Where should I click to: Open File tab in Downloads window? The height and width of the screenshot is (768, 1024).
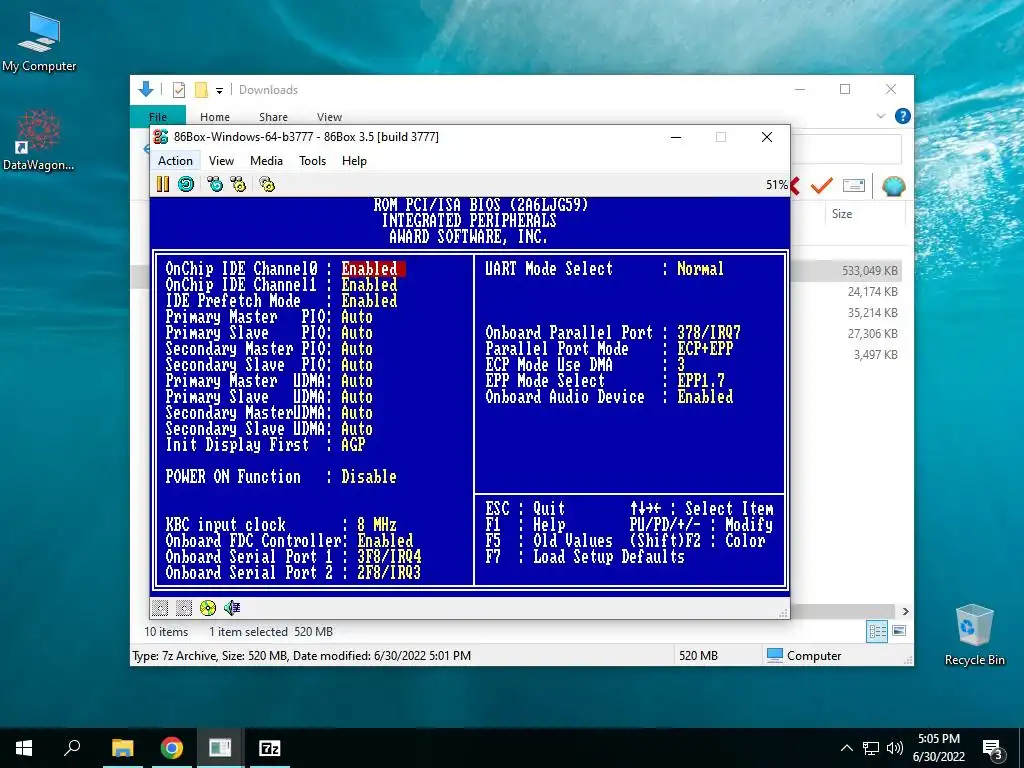[158, 116]
